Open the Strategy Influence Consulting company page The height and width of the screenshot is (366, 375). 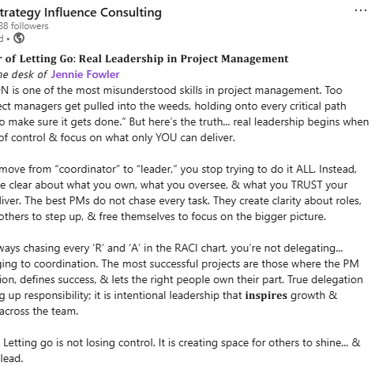point(81,13)
